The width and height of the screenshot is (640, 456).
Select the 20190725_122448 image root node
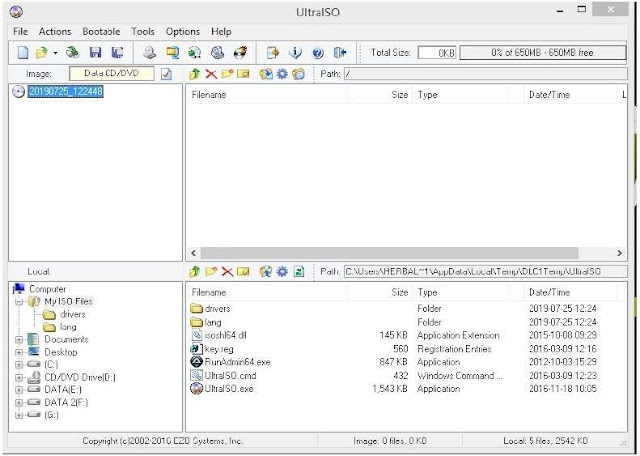(x=65, y=91)
